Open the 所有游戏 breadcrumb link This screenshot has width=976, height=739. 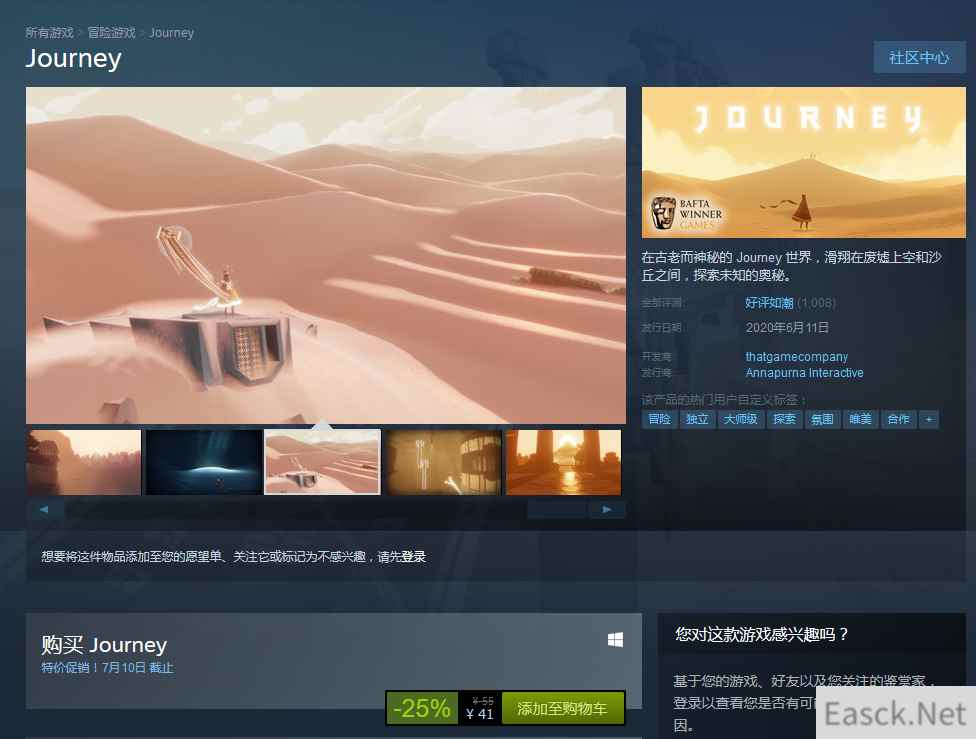tap(50, 33)
